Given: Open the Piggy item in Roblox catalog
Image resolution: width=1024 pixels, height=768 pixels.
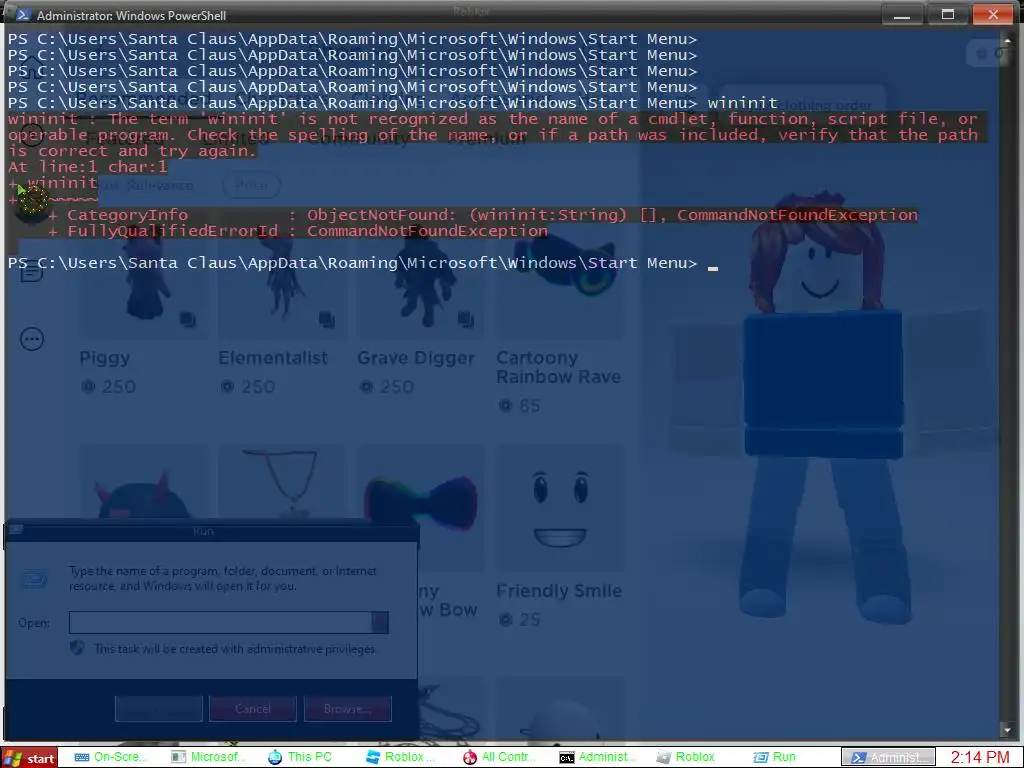Looking at the screenshot, I should point(104,358).
